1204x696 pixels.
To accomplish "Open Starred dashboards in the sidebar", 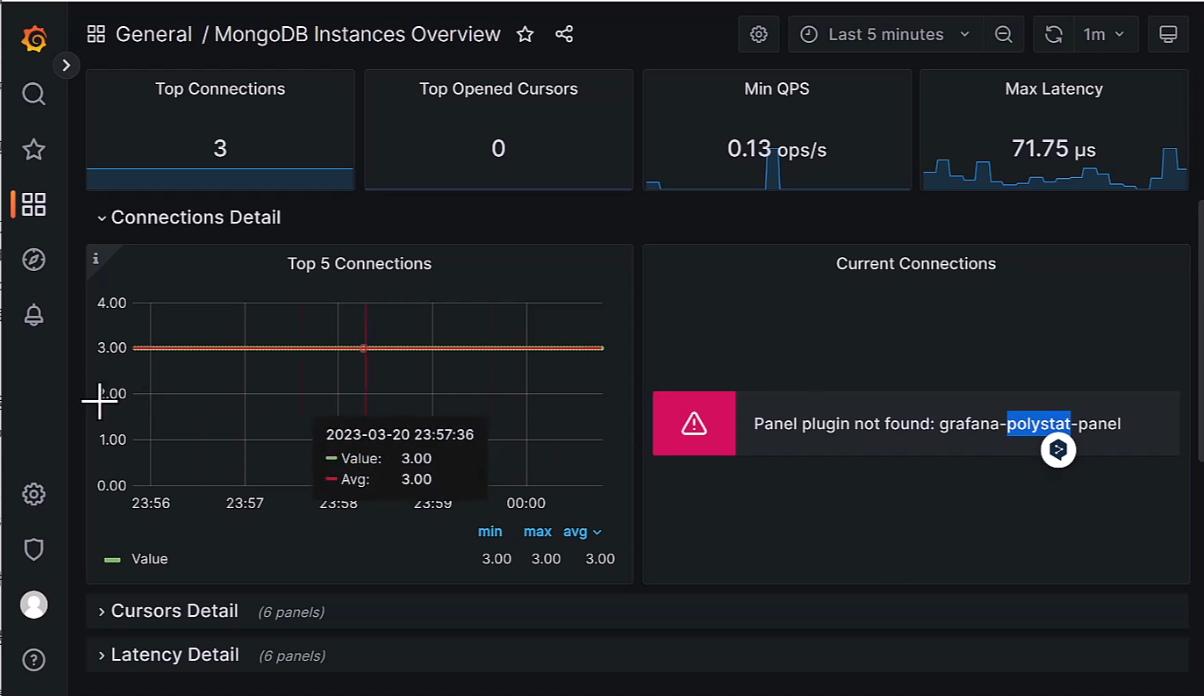I will pyautogui.click(x=33, y=149).
